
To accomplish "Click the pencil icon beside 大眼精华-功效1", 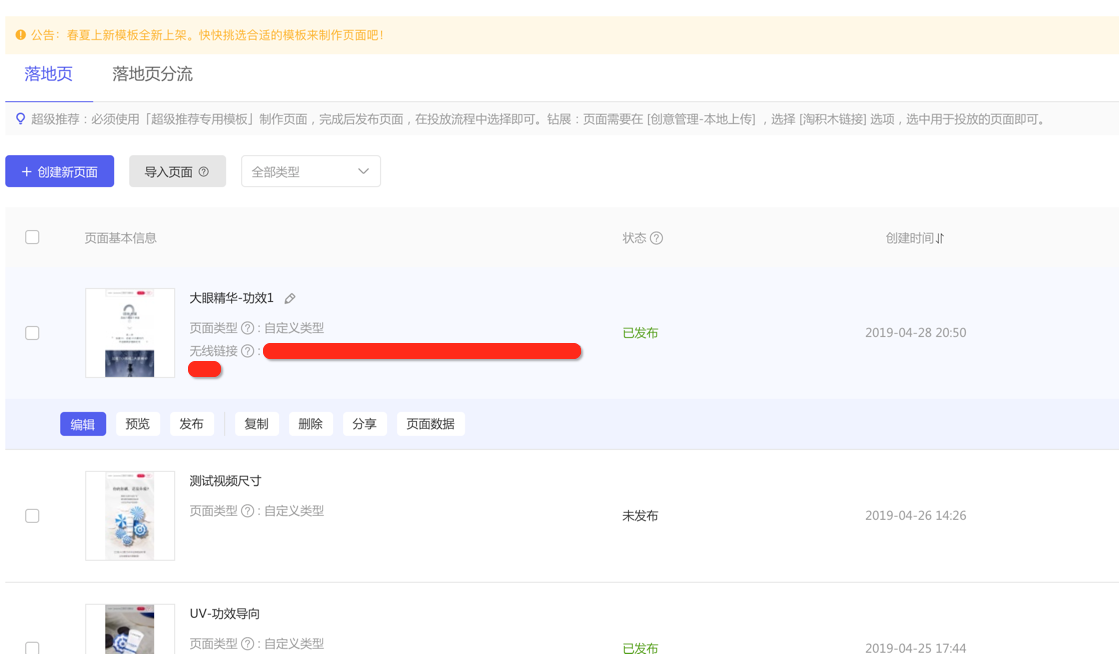I will click(290, 298).
